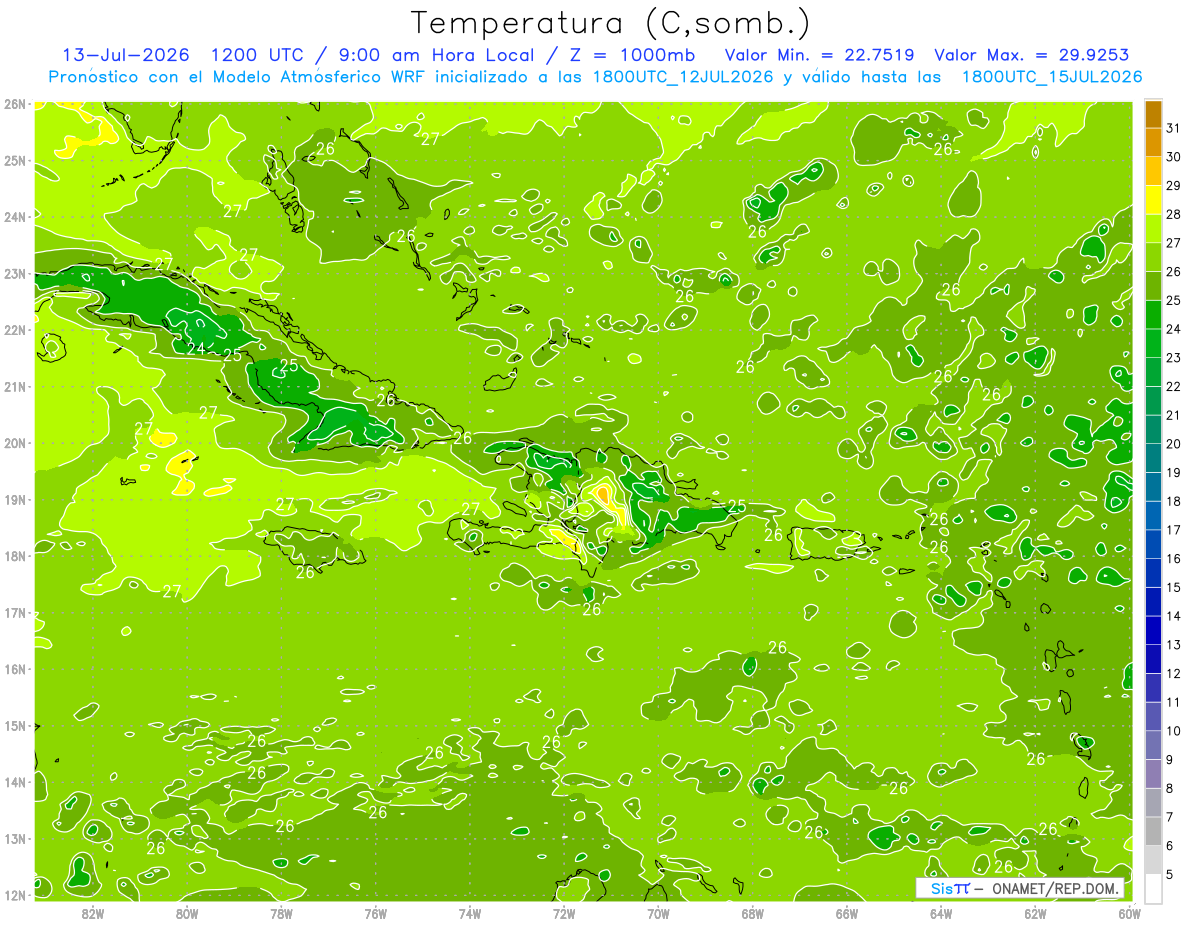Click the "26N" latitude axis label

[14, 104]
